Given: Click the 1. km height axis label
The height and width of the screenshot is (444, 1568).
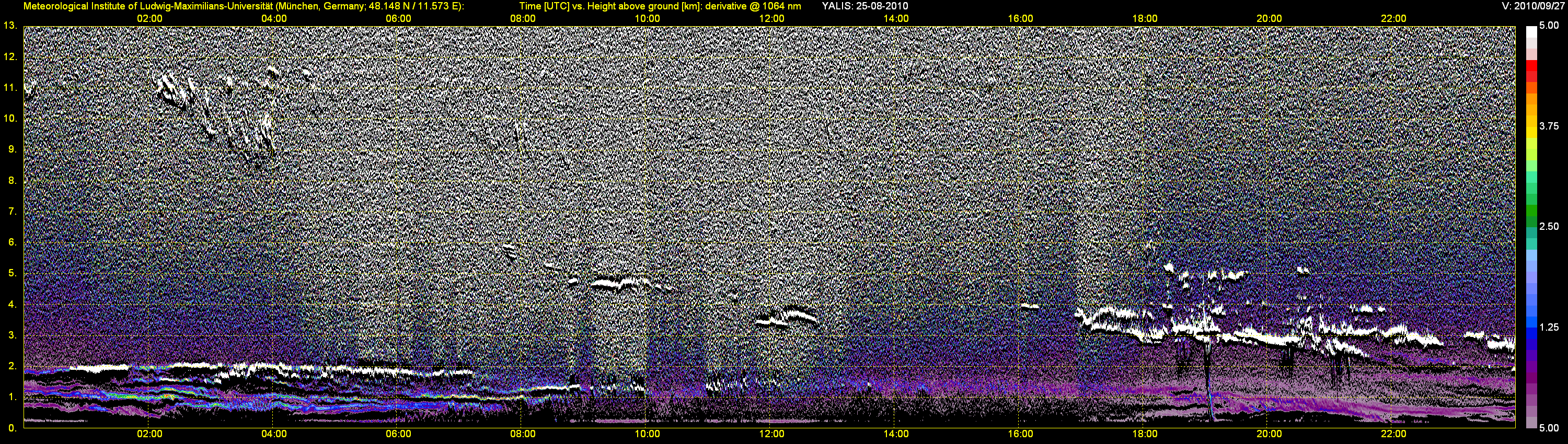Looking at the screenshot, I should 12,397.
